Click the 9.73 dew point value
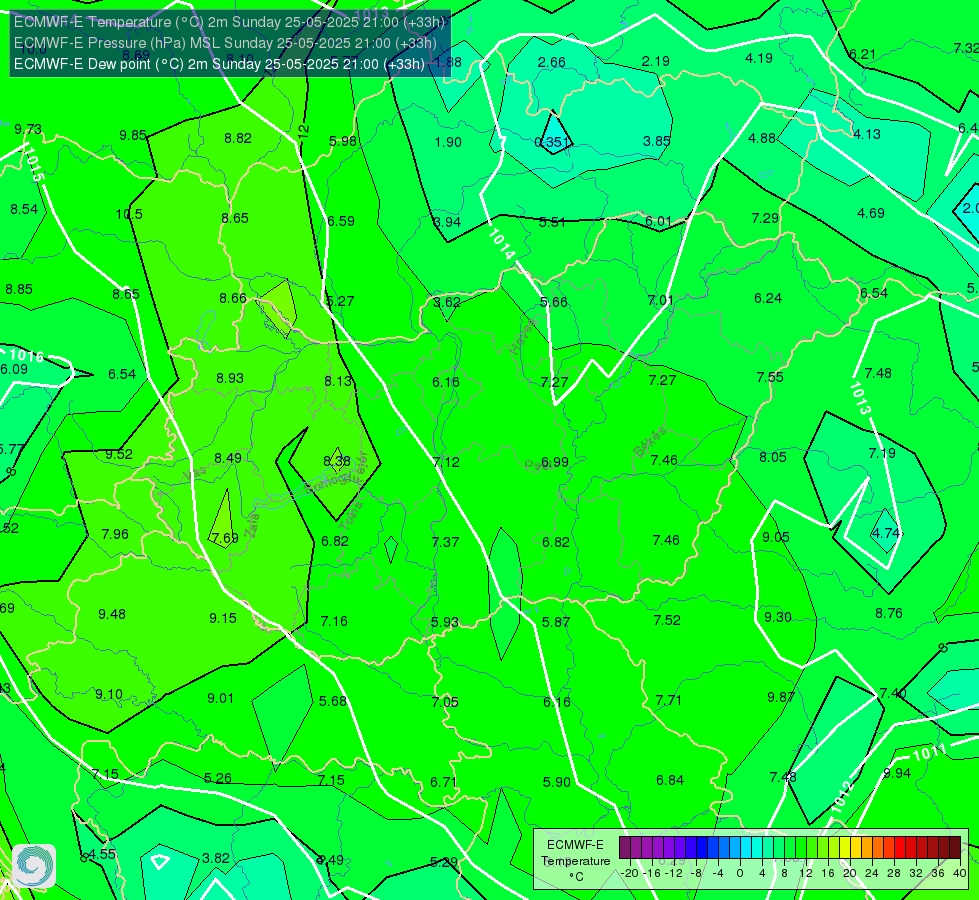 tap(28, 129)
